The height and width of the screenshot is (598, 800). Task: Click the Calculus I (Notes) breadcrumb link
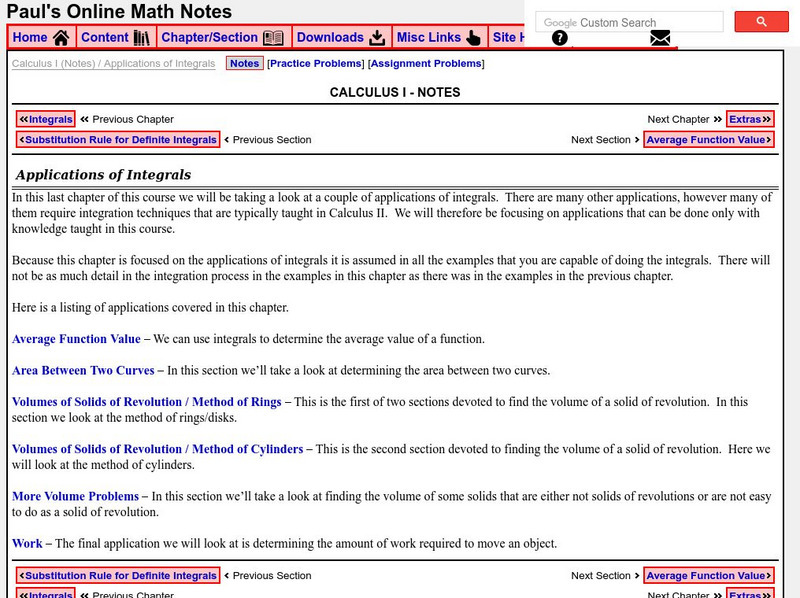(x=54, y=63)
